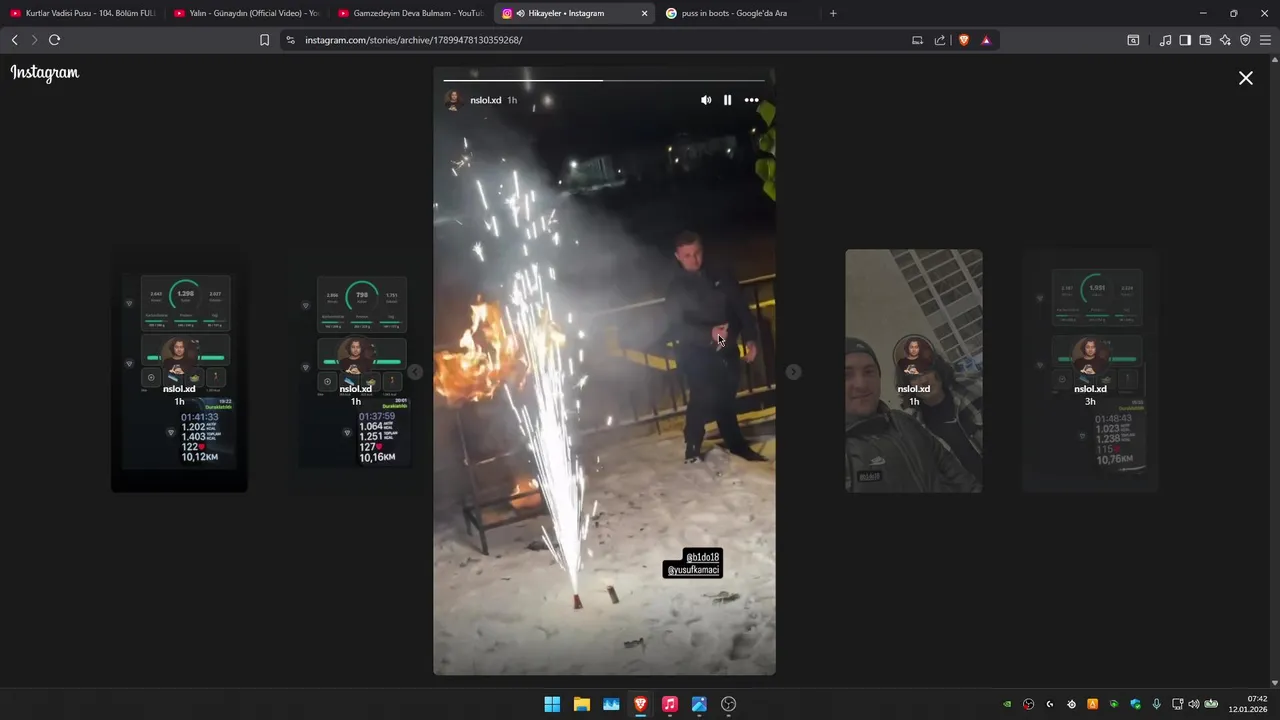Go to next story arrow
Screen dimensions: 1280x720
(x=793, y=372)
